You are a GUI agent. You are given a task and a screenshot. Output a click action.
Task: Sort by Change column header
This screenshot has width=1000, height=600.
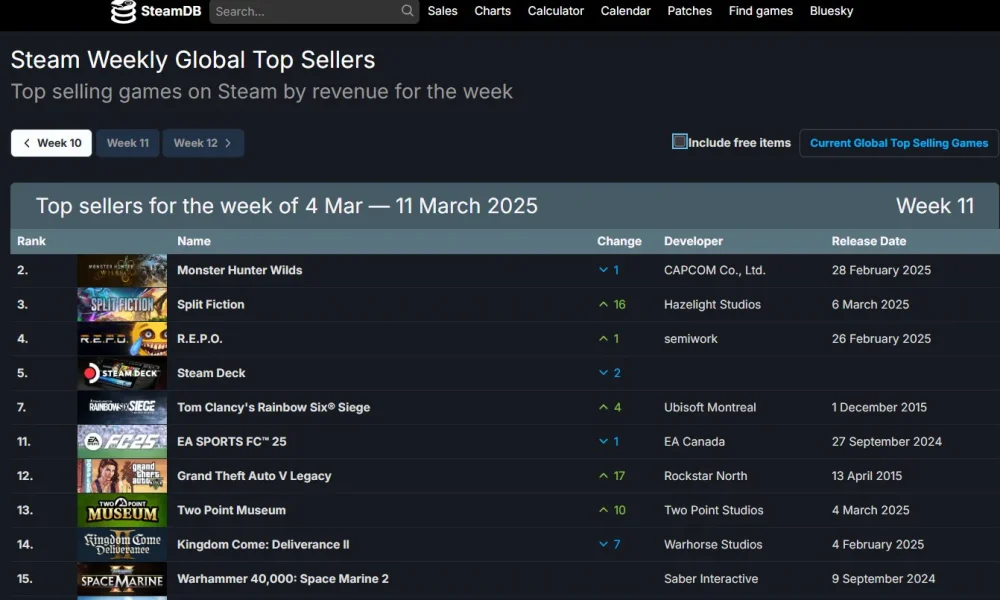619,241
